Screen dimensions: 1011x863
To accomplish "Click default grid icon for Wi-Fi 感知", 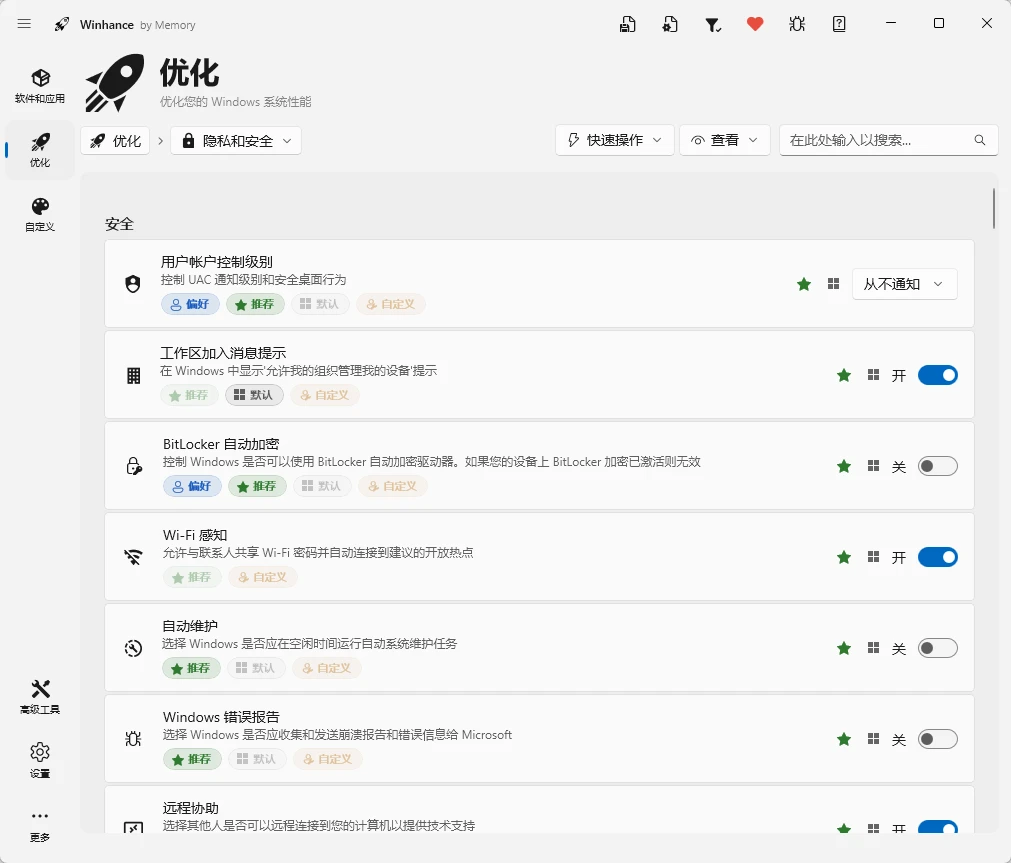I will tap(873, 557).
